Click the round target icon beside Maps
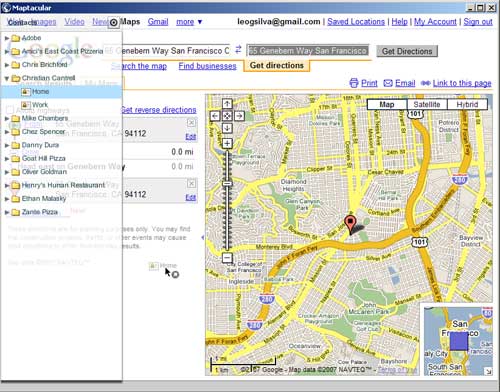Screen dimensions: 500x392 pos(113,22)
